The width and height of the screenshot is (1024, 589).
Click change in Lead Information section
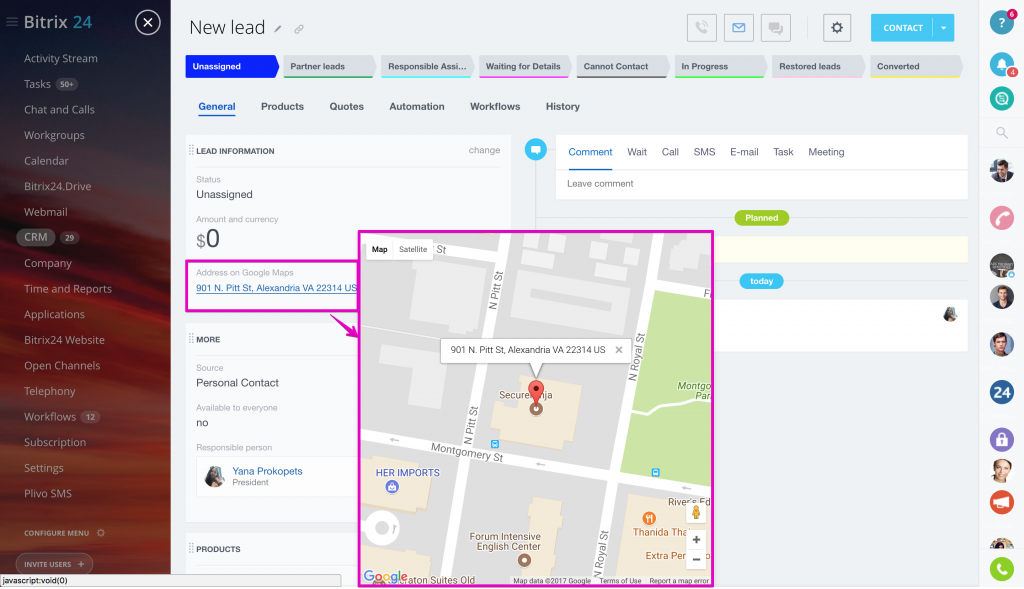[x=484, y=150]
